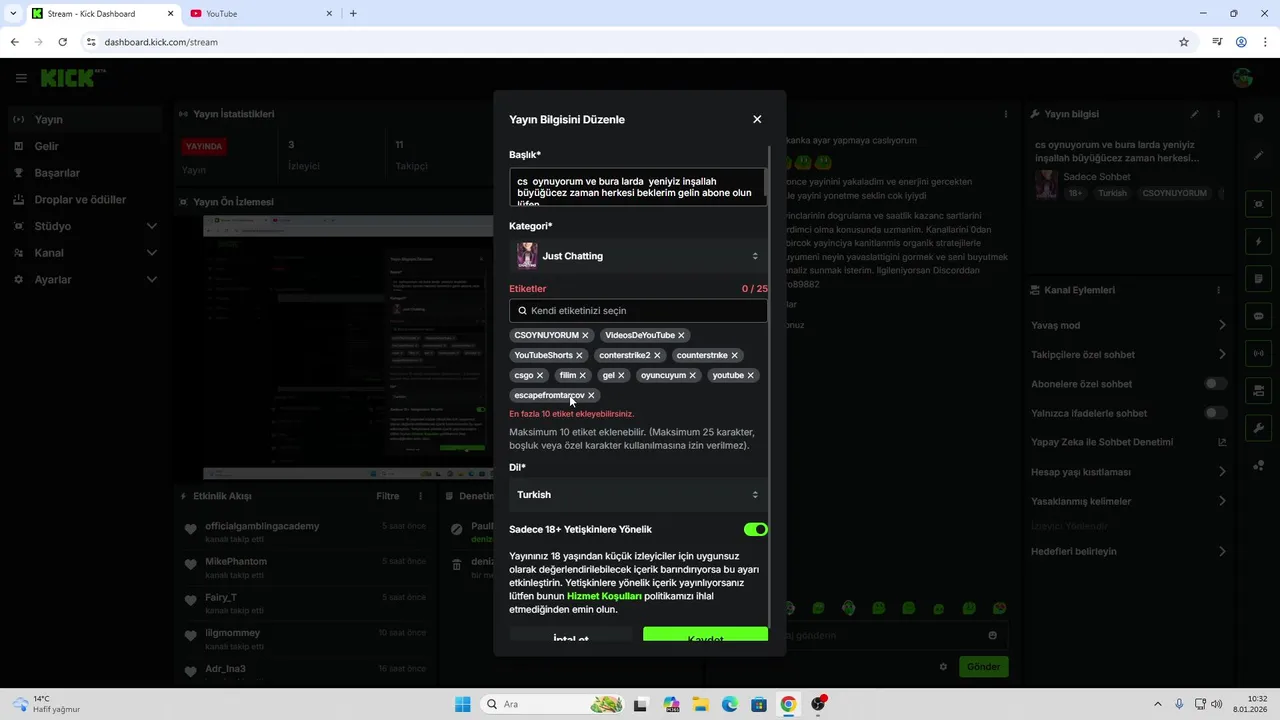Open the emoji picker in chat input

click(x=992, y=635)
